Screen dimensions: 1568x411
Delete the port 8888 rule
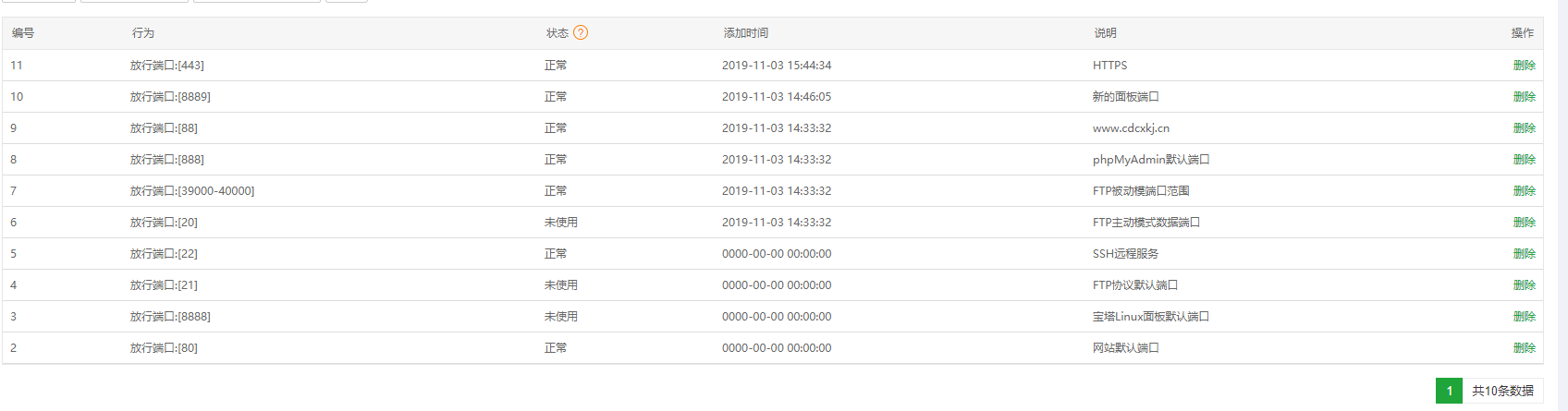coord(1525,317)
